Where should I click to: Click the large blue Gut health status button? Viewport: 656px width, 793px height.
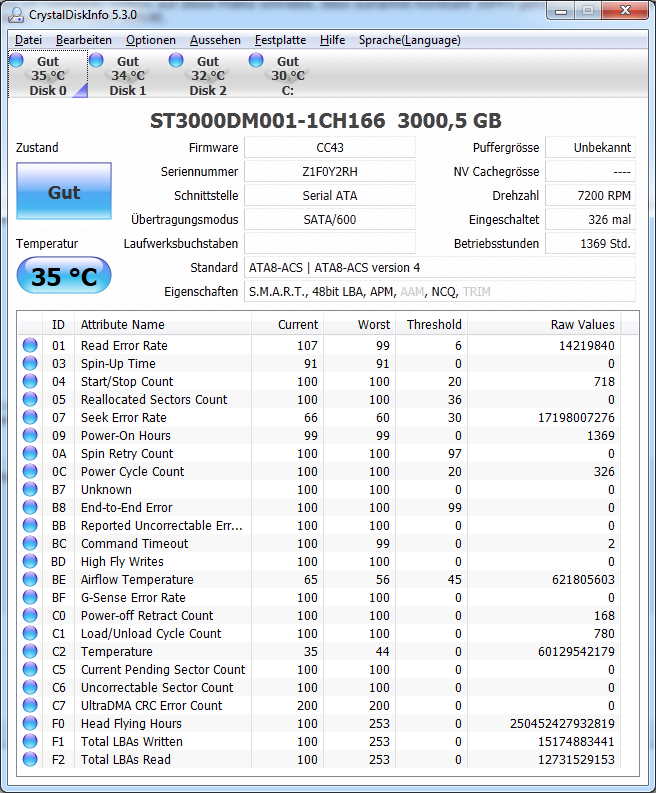pyautogui.click(x=64, y=191)
